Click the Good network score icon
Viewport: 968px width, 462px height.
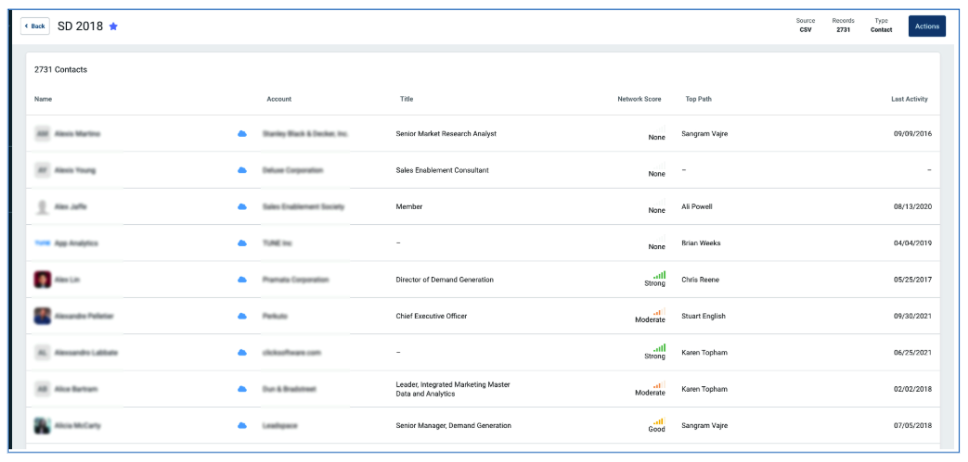click(x=659, y=421)
